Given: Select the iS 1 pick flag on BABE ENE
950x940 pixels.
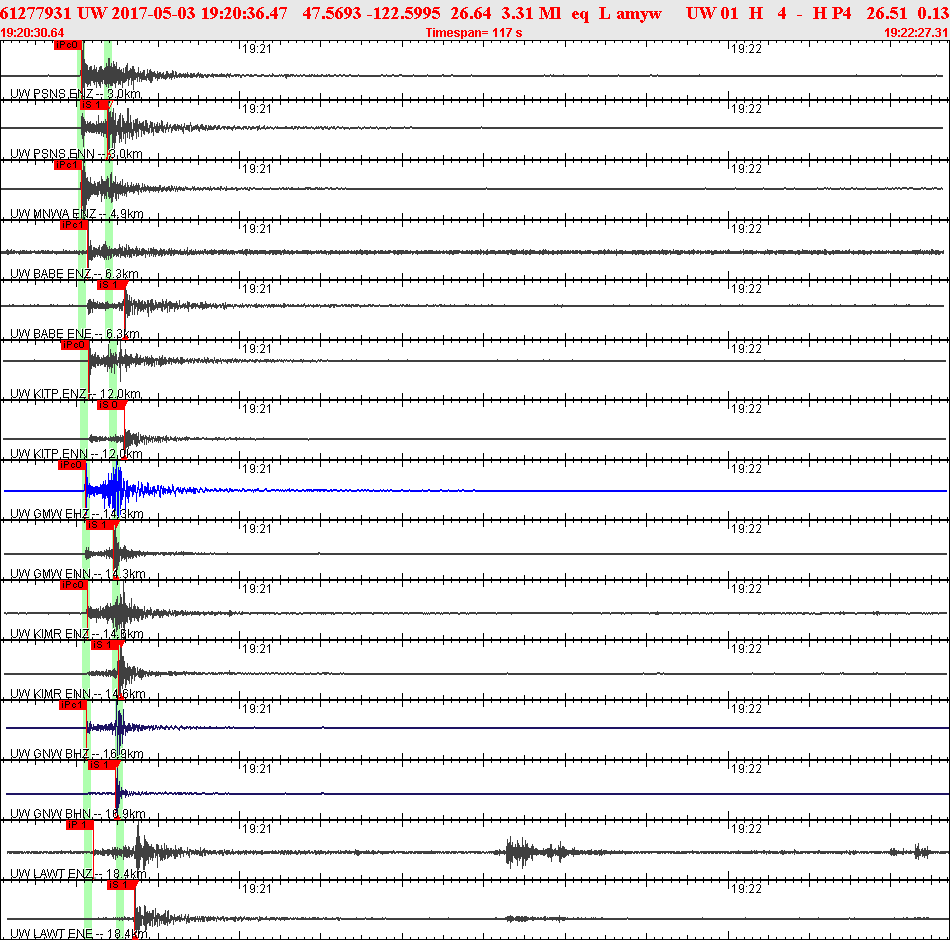Looking at the screenshot, I should (111, 285).
